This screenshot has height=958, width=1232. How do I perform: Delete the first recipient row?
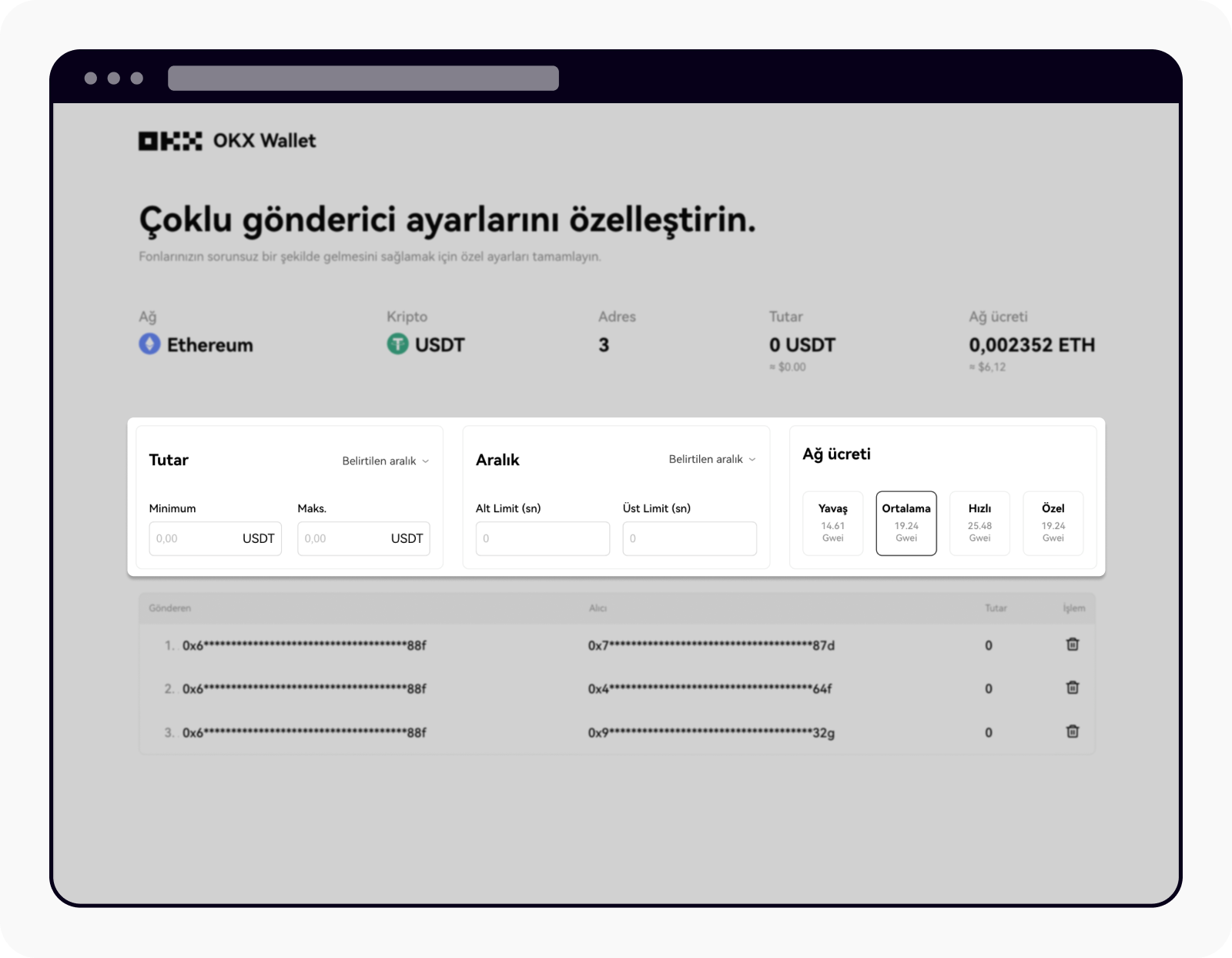click(x=1073, y=645)
